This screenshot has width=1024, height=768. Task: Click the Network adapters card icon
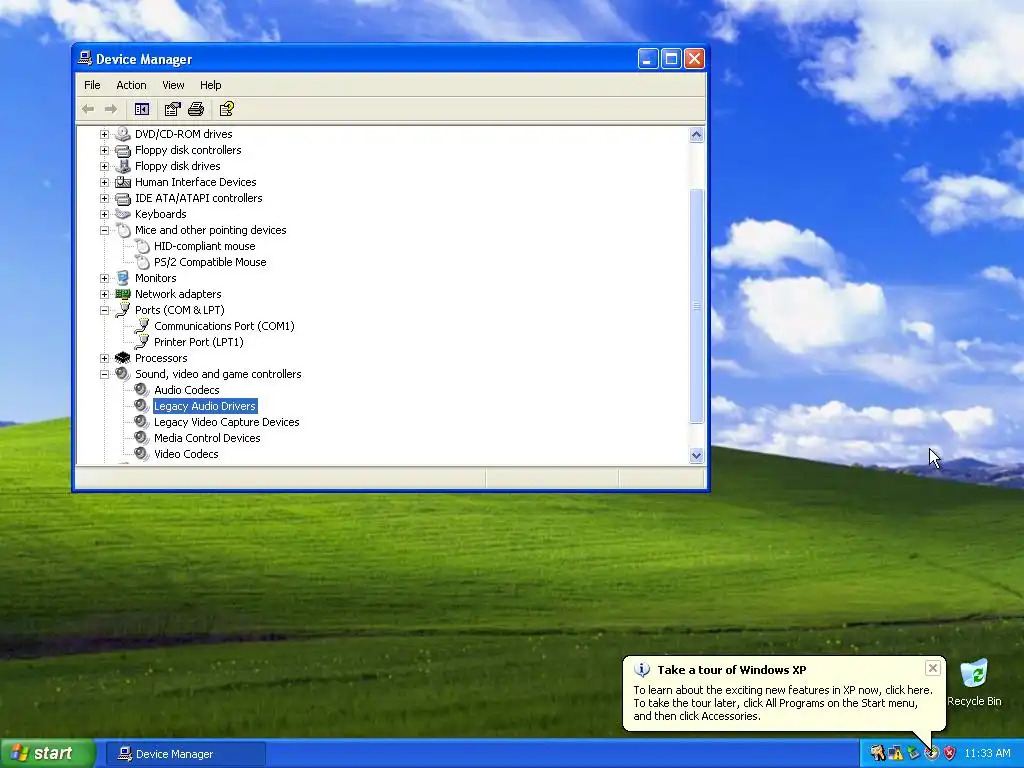tap(123, 294)
